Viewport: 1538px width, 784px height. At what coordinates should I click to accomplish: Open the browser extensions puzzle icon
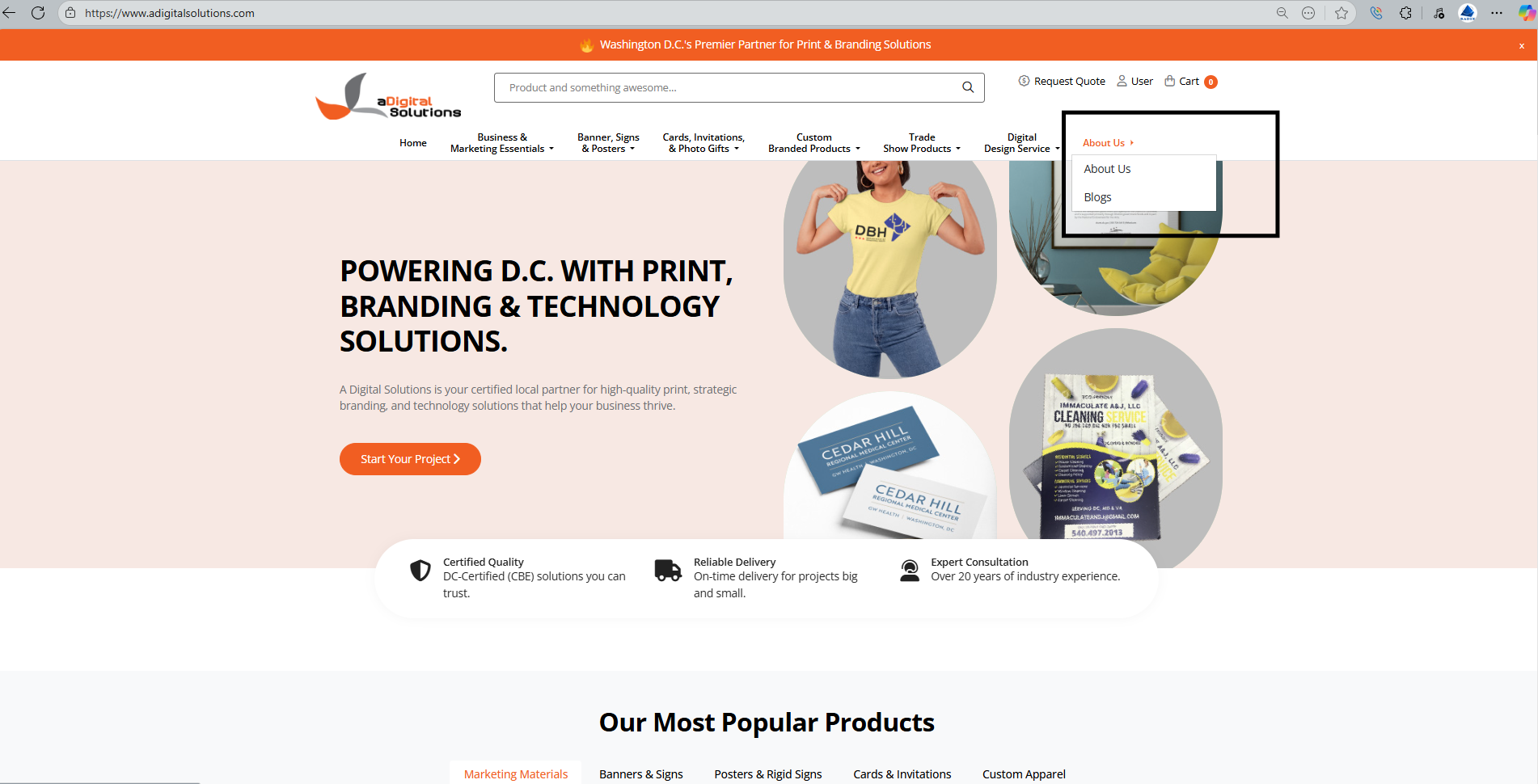(x=1406, y=13)
